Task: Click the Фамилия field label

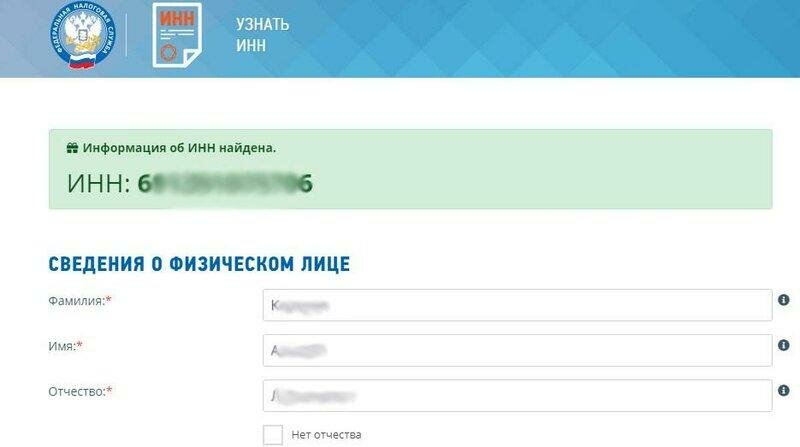Action: tap(80, 301)
